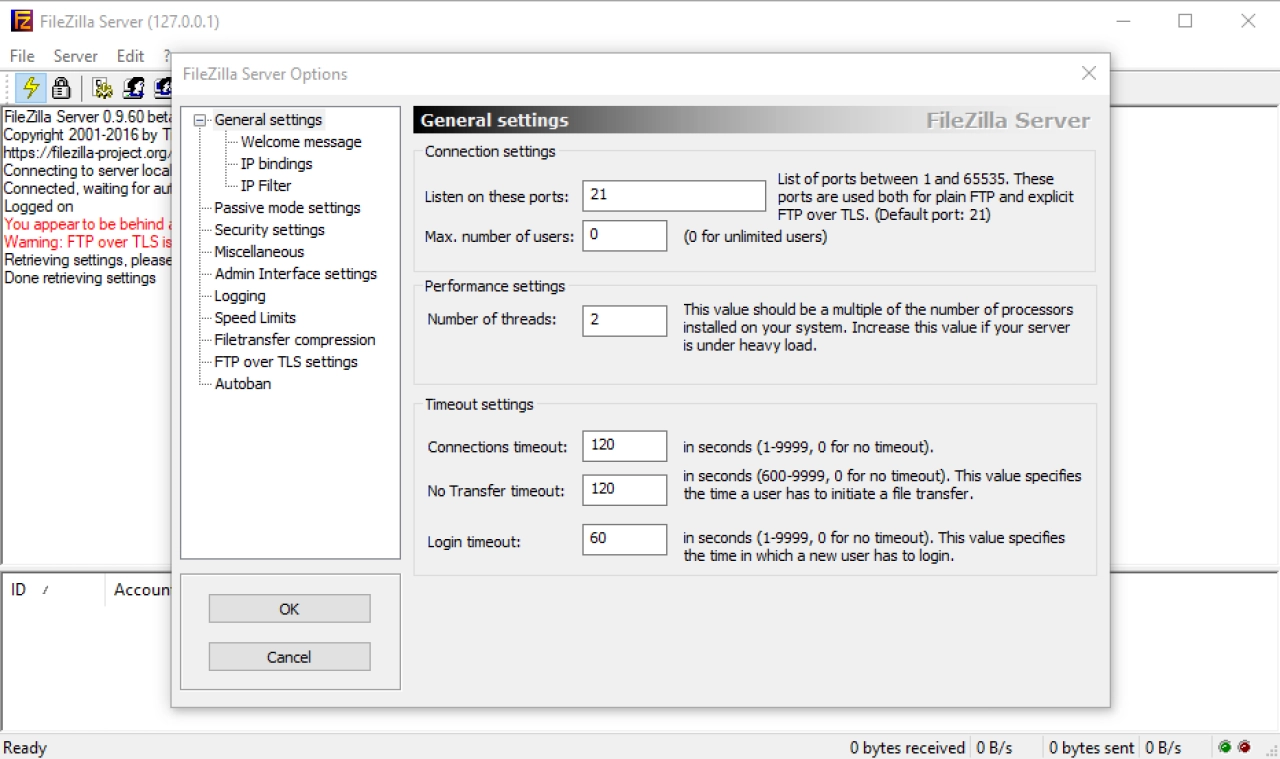The image size is (1280, 759).
Task: Click the red 'You appear to be behind' log line
Action: (88, 225)
